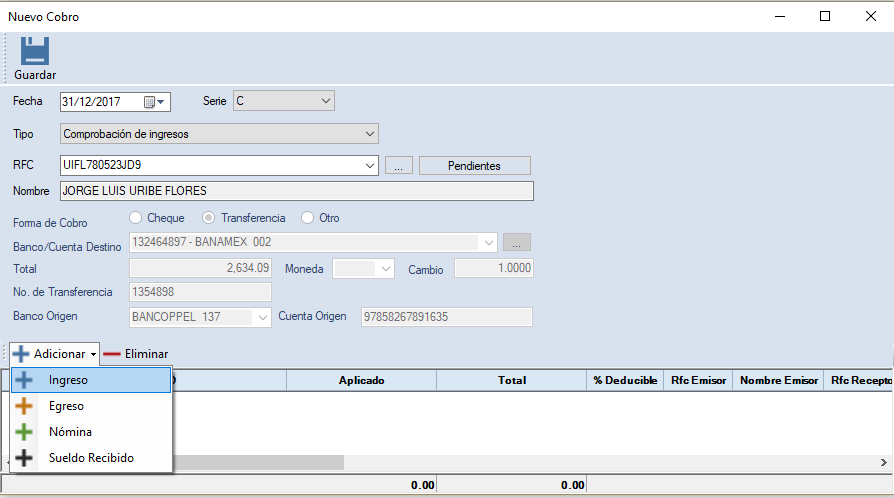894x498 pixels.
Task: Click the ellipsis button beside RFC
Action: click(x=398, y=166)
